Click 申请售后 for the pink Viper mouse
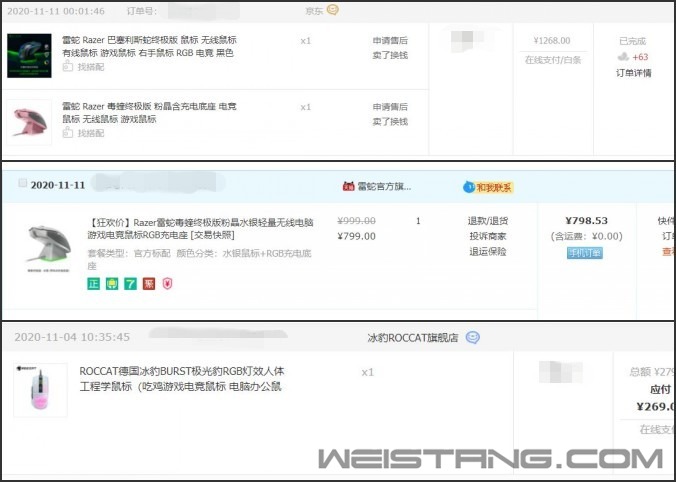 390,107
